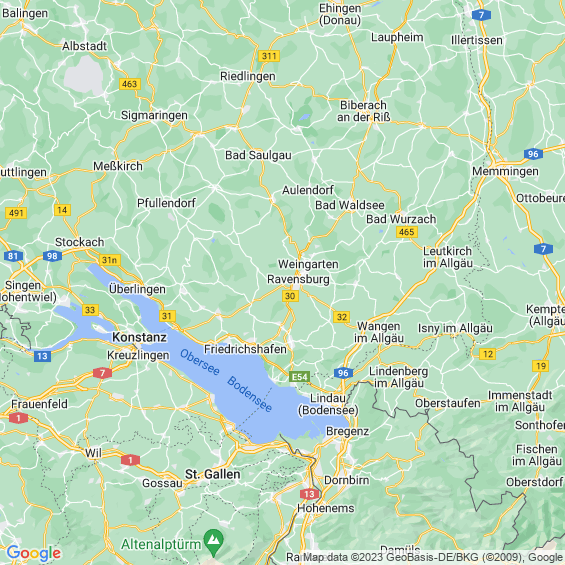Click the blue 81 autobahn shield

[x=13, y=256]
